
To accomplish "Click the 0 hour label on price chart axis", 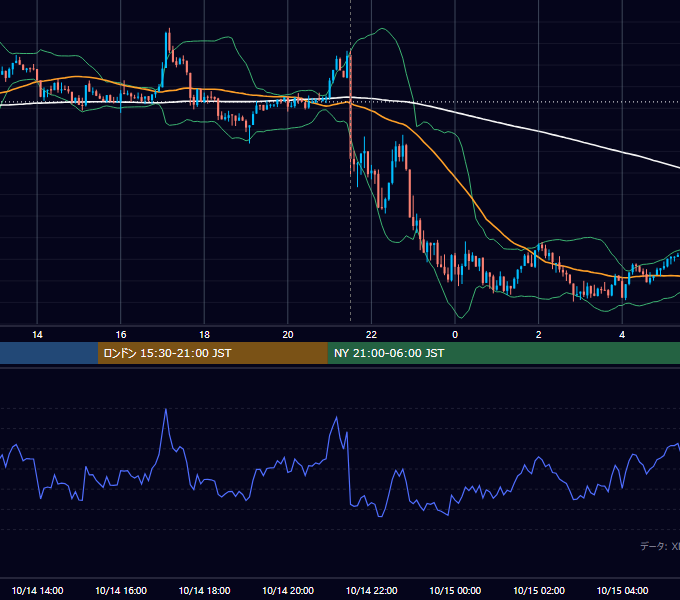I will click(x=455, y=335).
